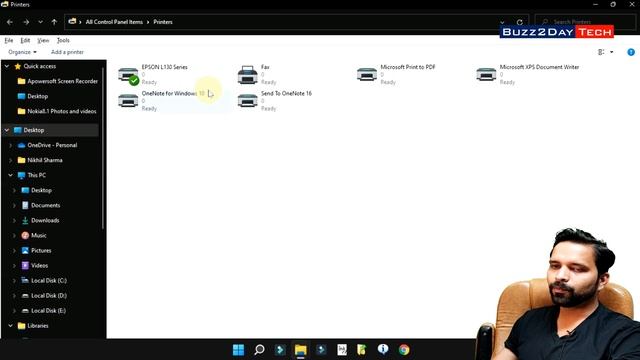Open the Recent locations dropdown arrow
The width and height of the screenshot is (640, 360).
coord(40,22)
